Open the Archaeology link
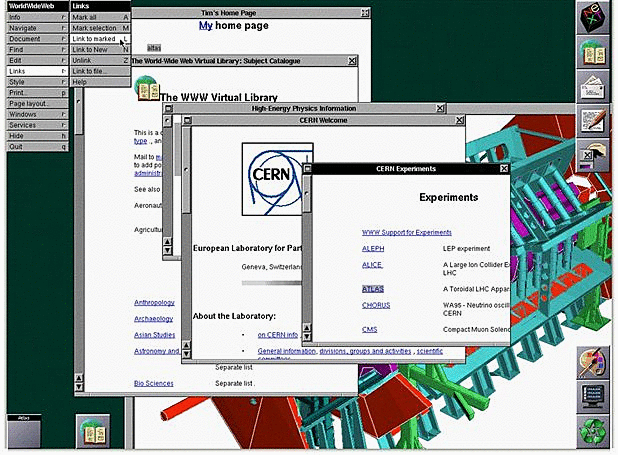The image size is (618, 455). coord(153,319)
